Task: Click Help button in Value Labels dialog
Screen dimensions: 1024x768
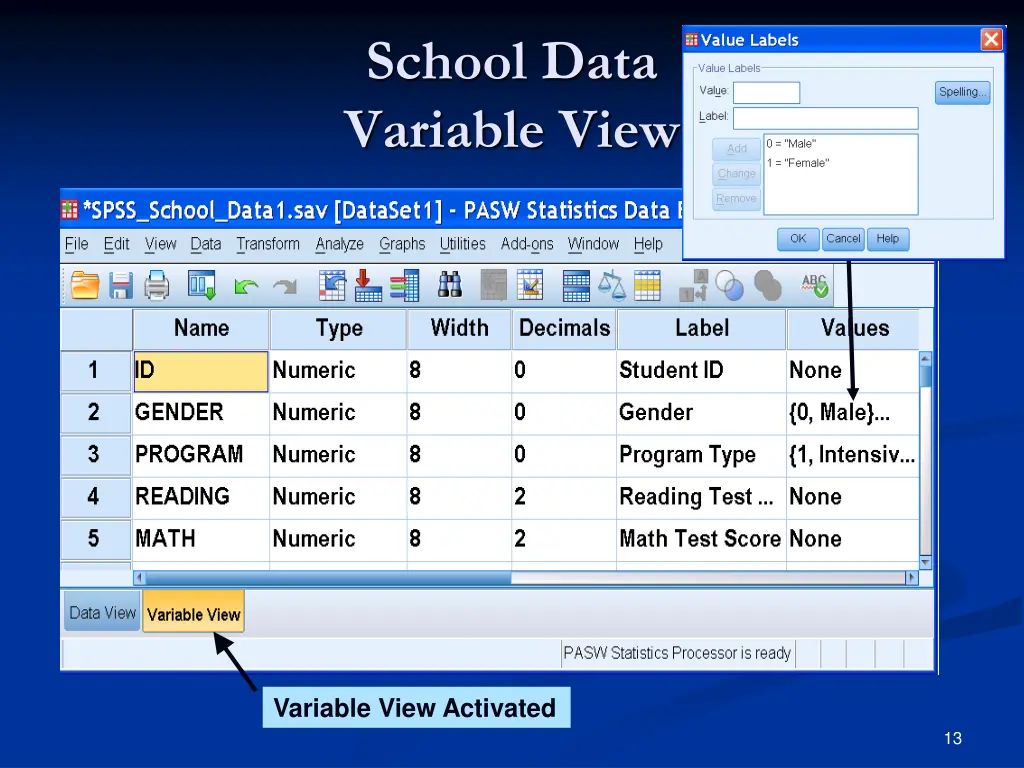Action: pos(888,238)
